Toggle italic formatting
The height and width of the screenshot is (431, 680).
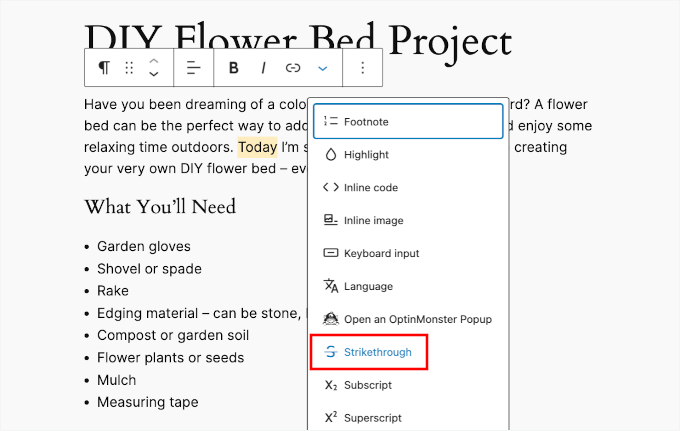264,68
